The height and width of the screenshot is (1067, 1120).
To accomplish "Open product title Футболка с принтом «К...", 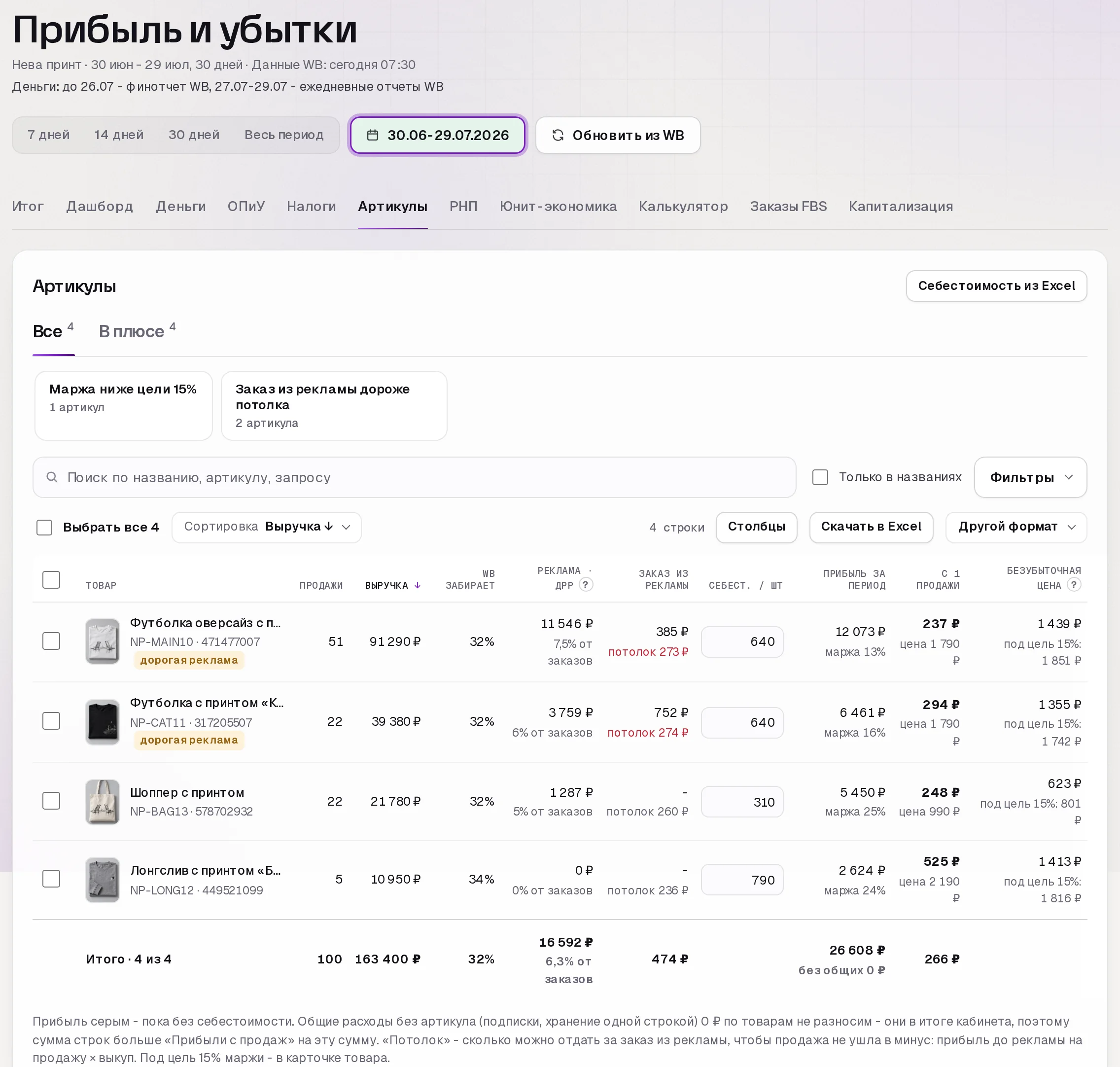I will click(x=207, y=703).
